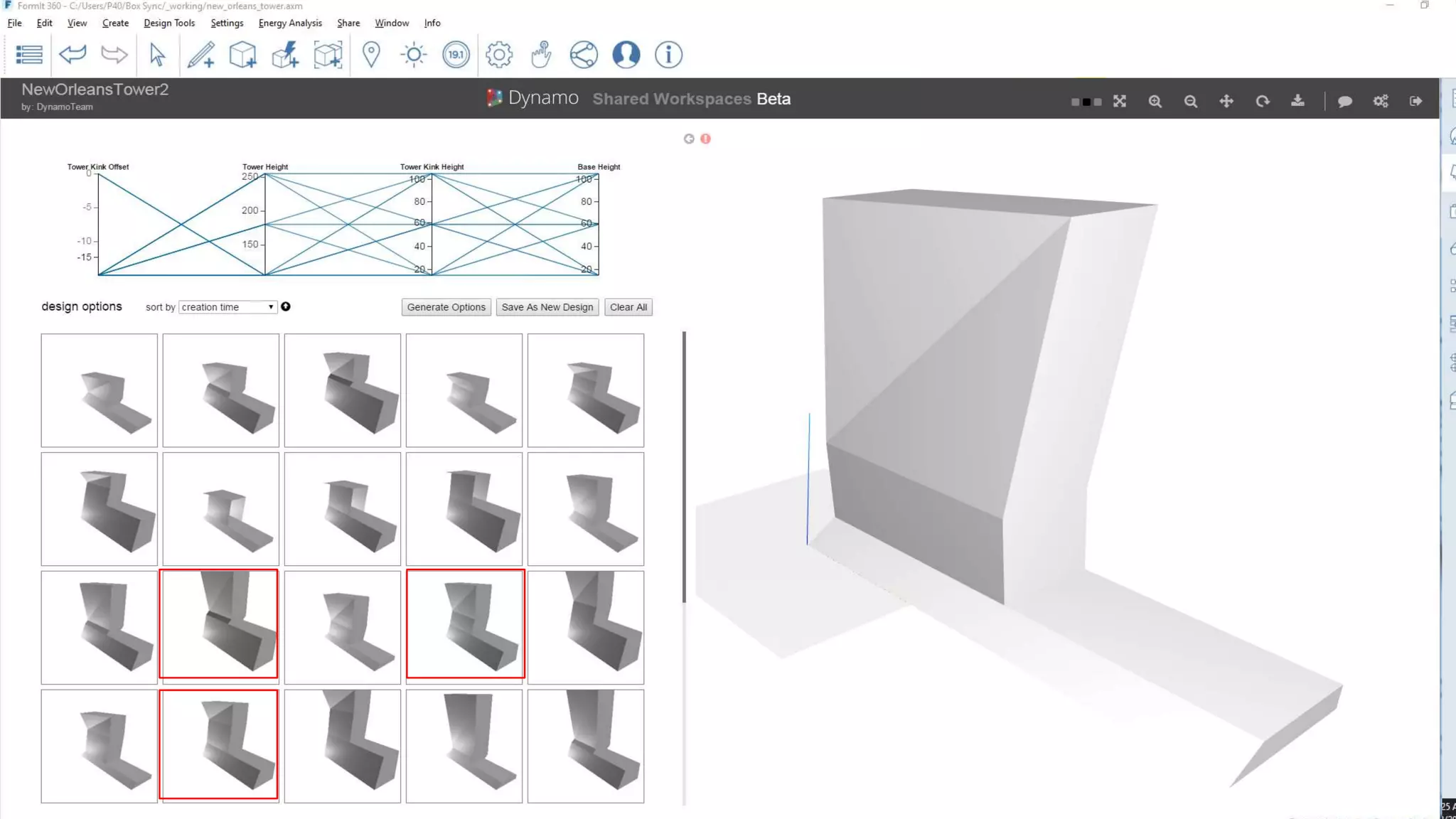
Task: Click the Dynamo download icon
Action: [1297, 101]
